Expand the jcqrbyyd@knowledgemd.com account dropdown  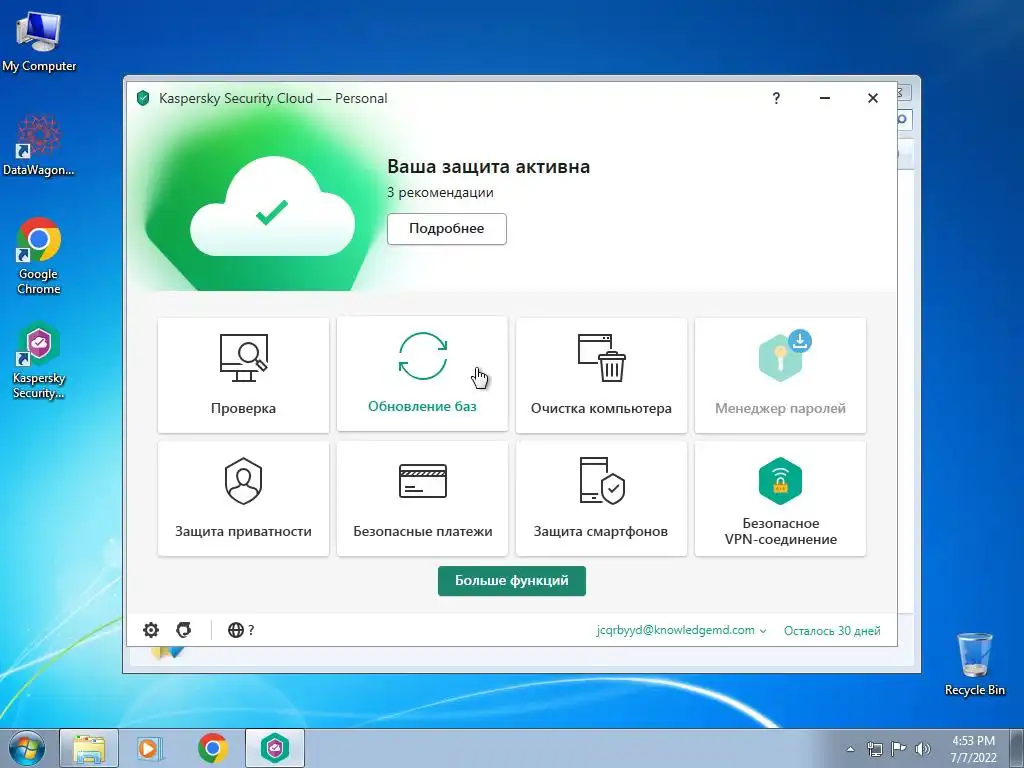point(681,630)
